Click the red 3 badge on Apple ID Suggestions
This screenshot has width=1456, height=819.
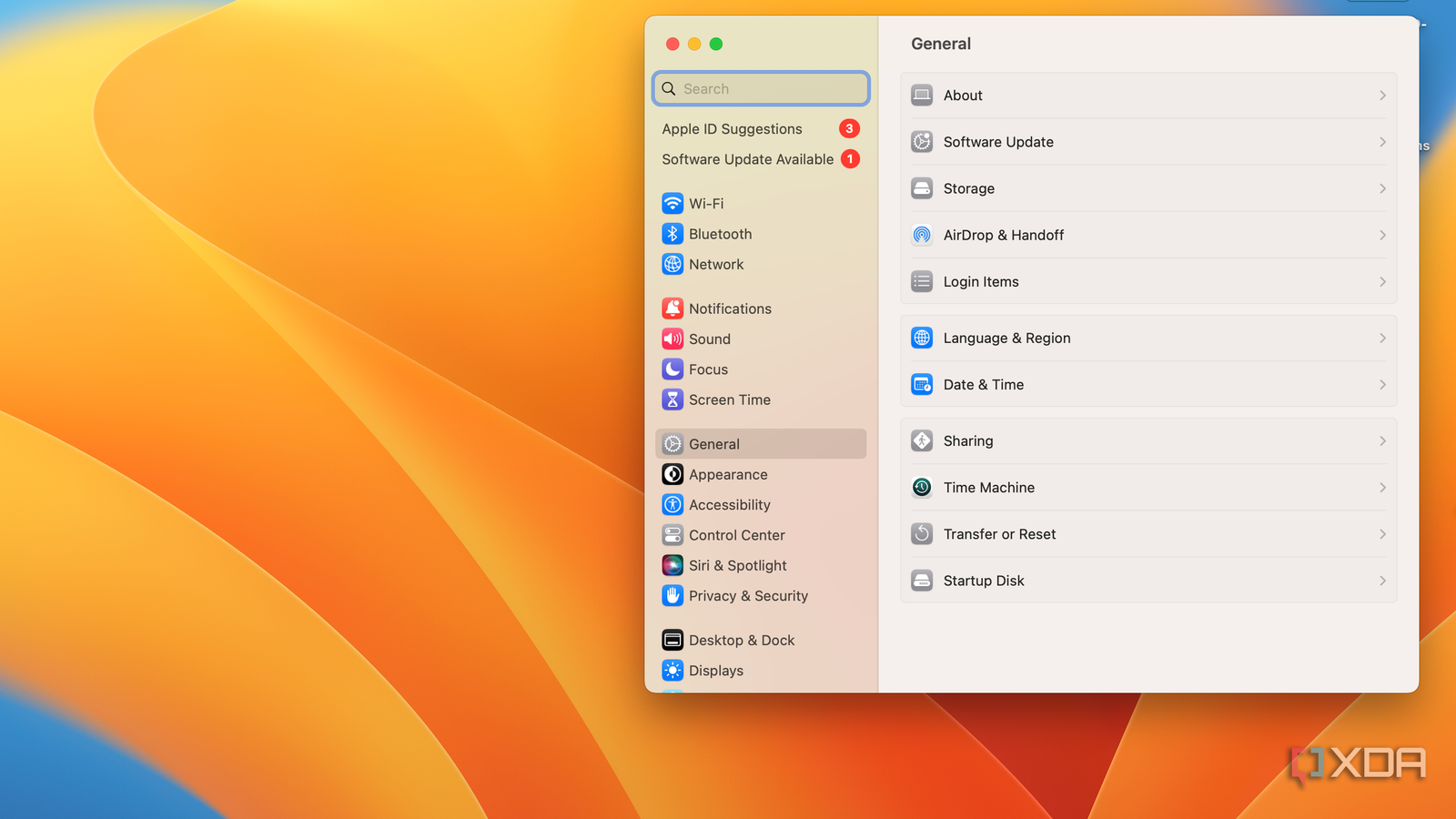pos(849,128)
